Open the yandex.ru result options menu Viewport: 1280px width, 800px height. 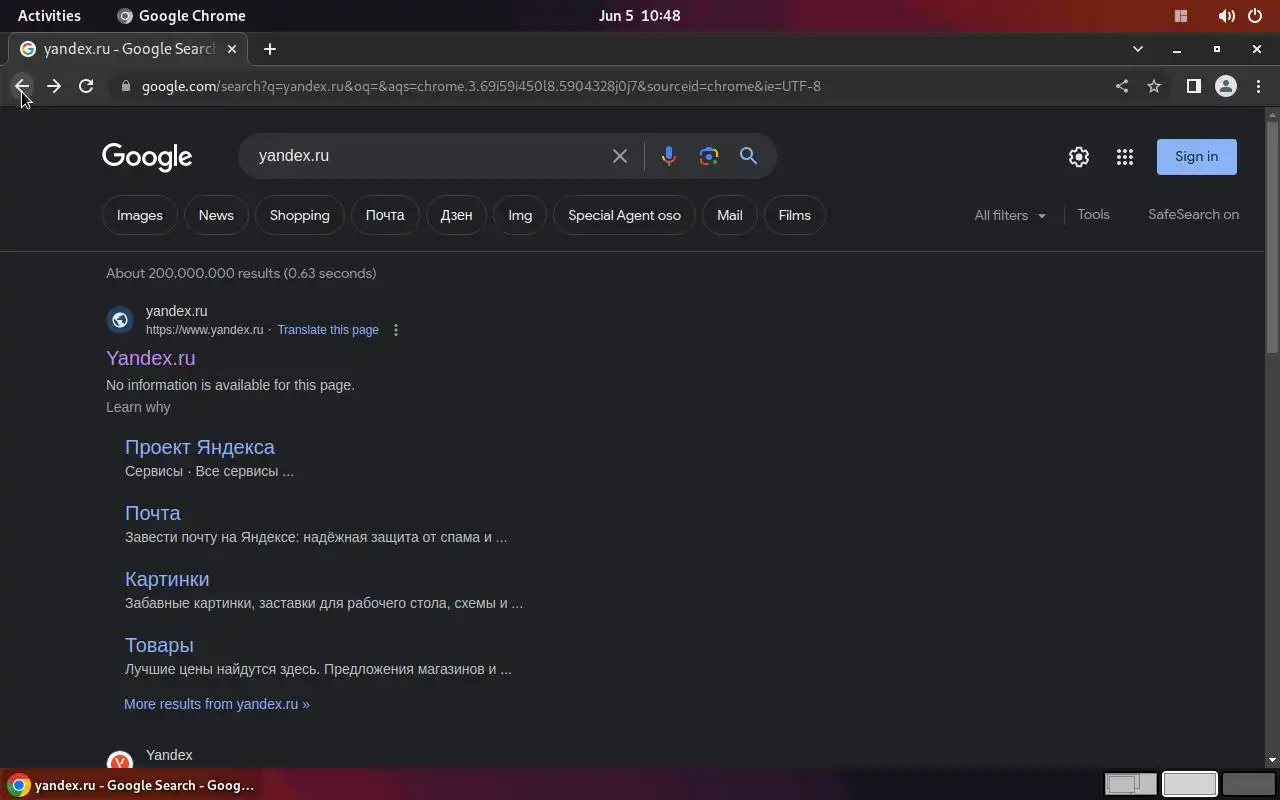click(x=396, y=330)
